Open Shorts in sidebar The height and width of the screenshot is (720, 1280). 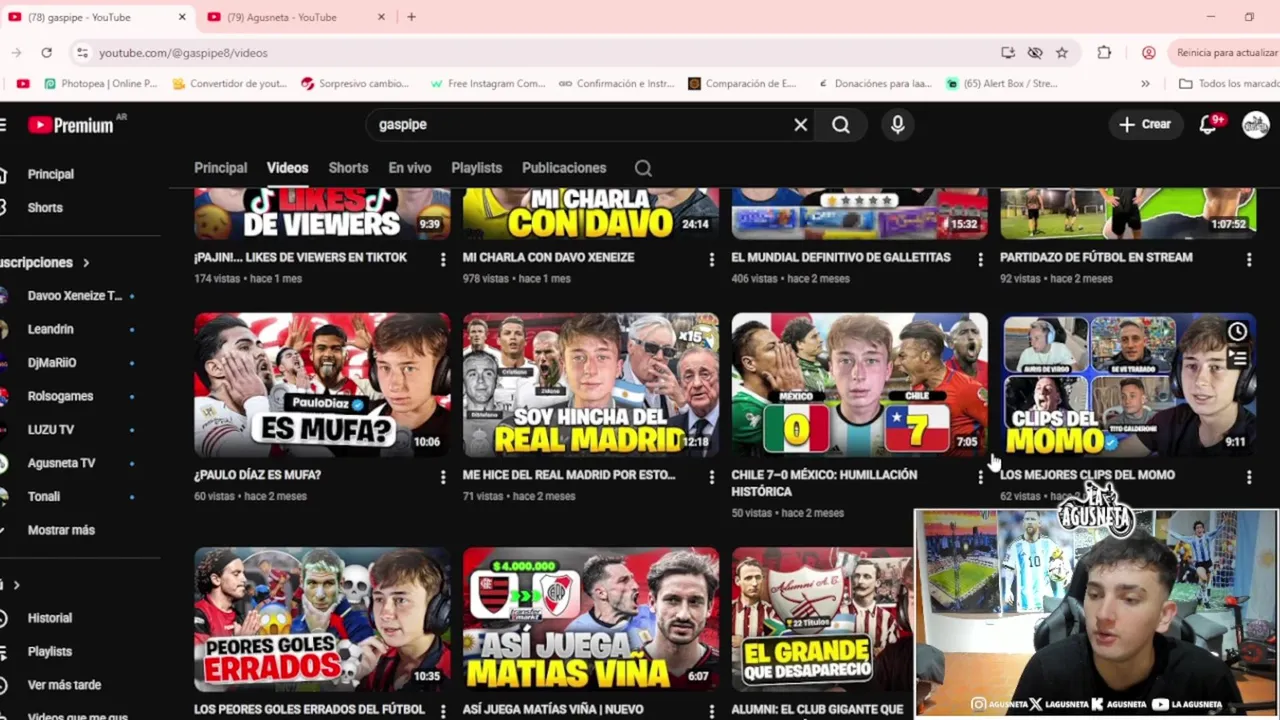tap(45, 208)
